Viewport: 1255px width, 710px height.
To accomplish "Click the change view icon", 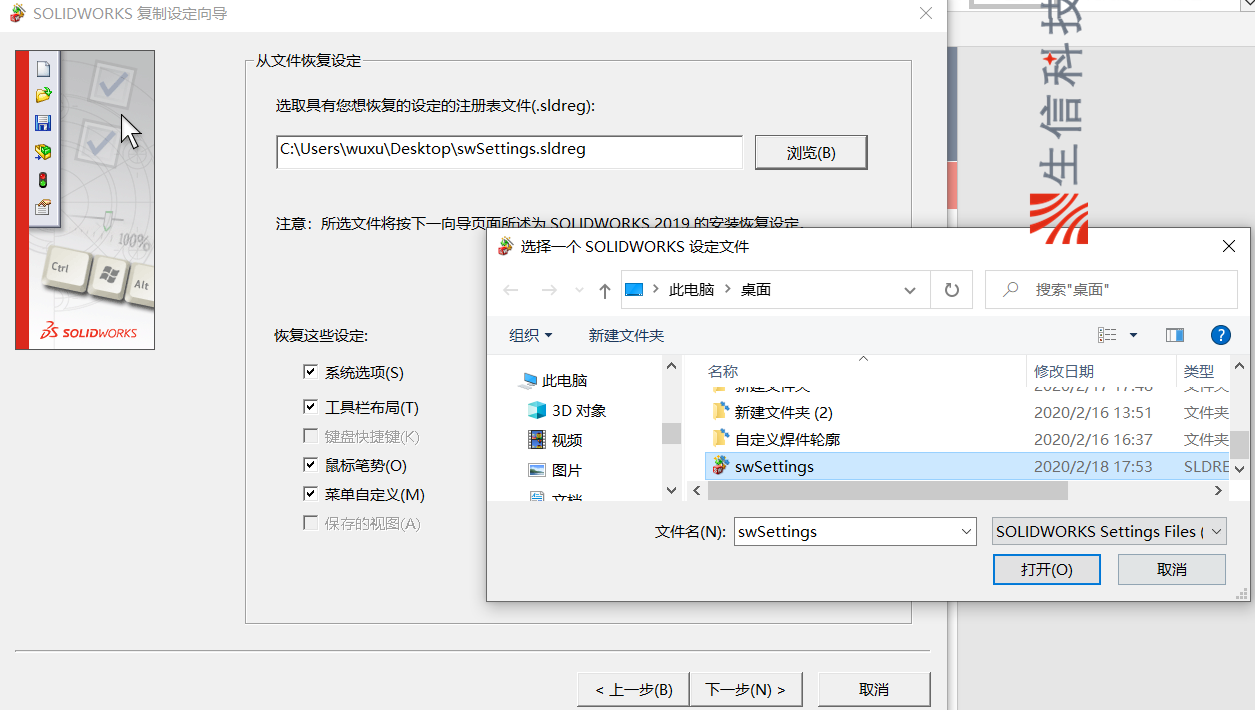I will coord(1107,335).
